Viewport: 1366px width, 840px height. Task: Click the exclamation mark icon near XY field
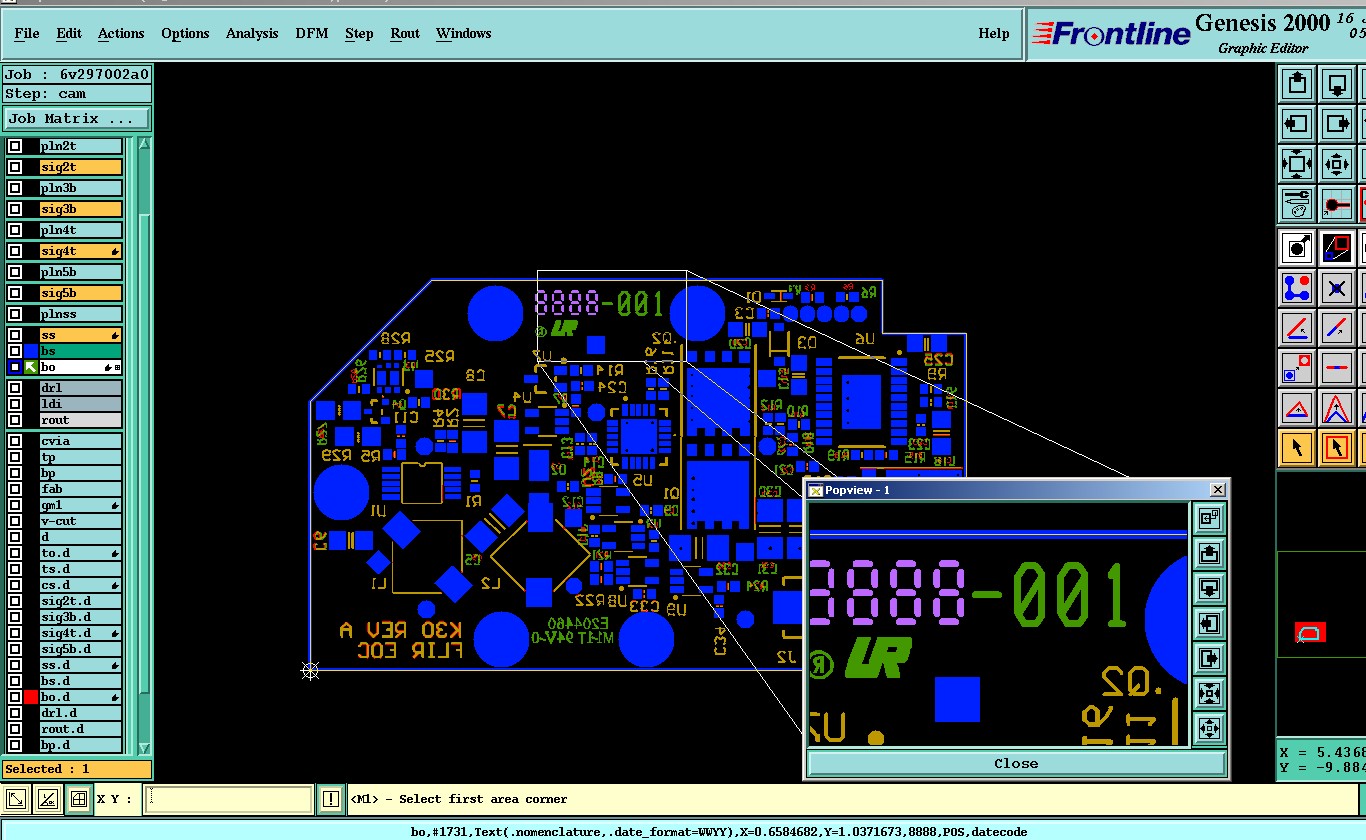coord(331,799)
